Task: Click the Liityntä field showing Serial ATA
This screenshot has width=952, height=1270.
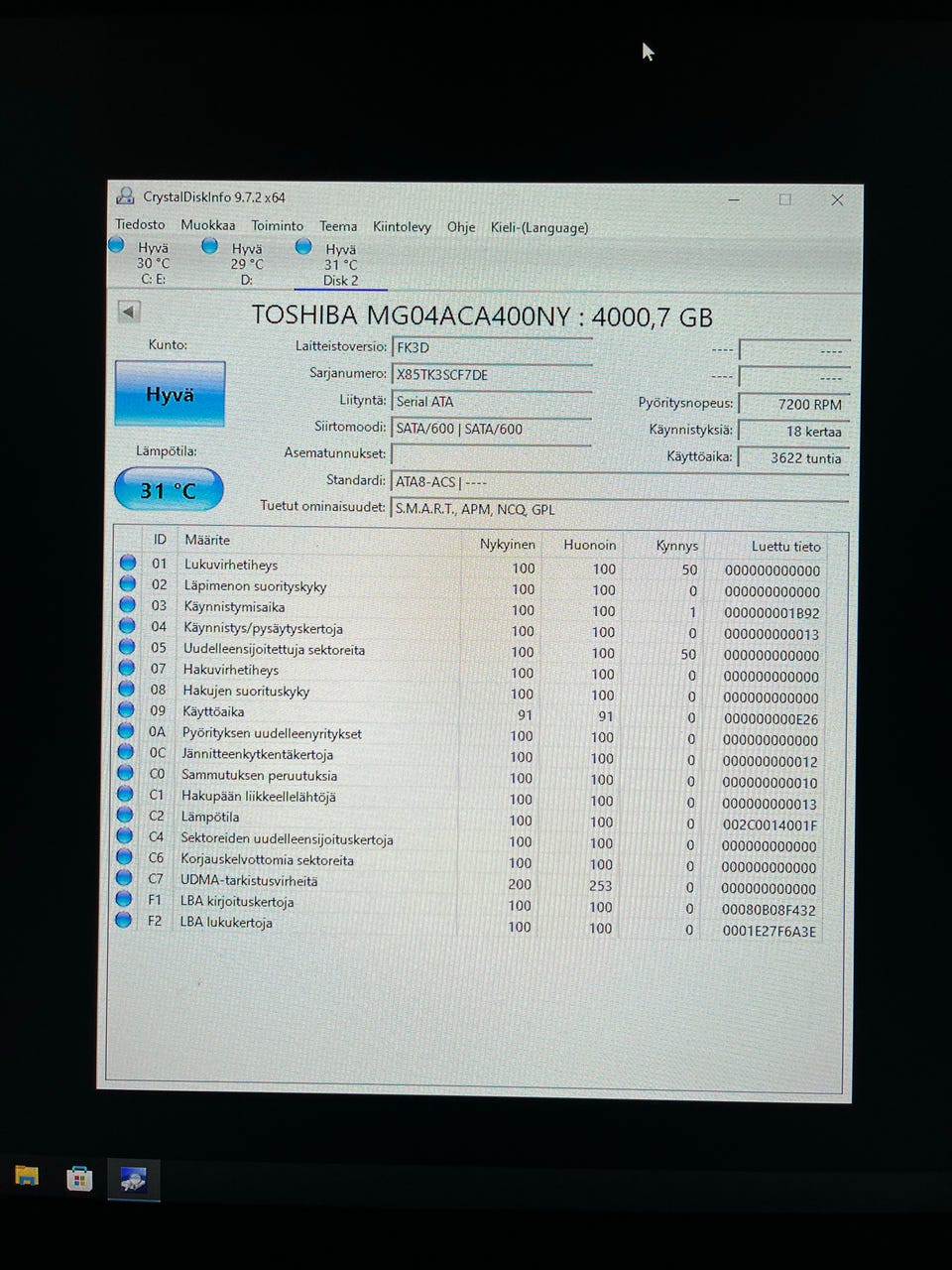Action: click(x=492, y=401)
